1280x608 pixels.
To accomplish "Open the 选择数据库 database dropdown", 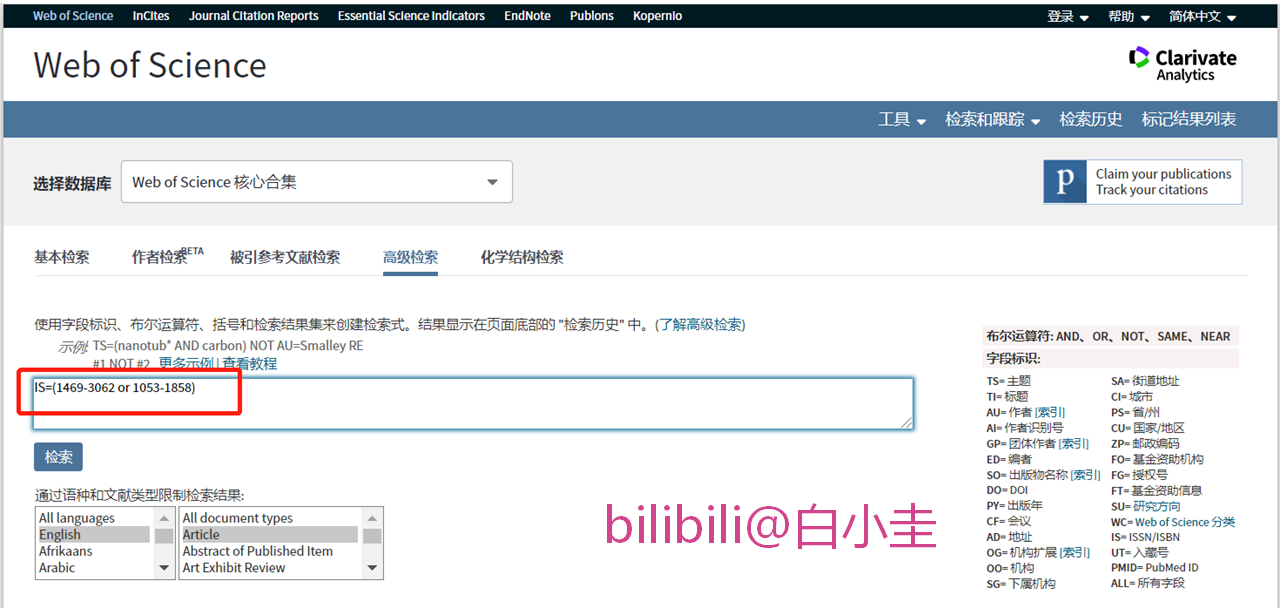I will tap(317, 182).
